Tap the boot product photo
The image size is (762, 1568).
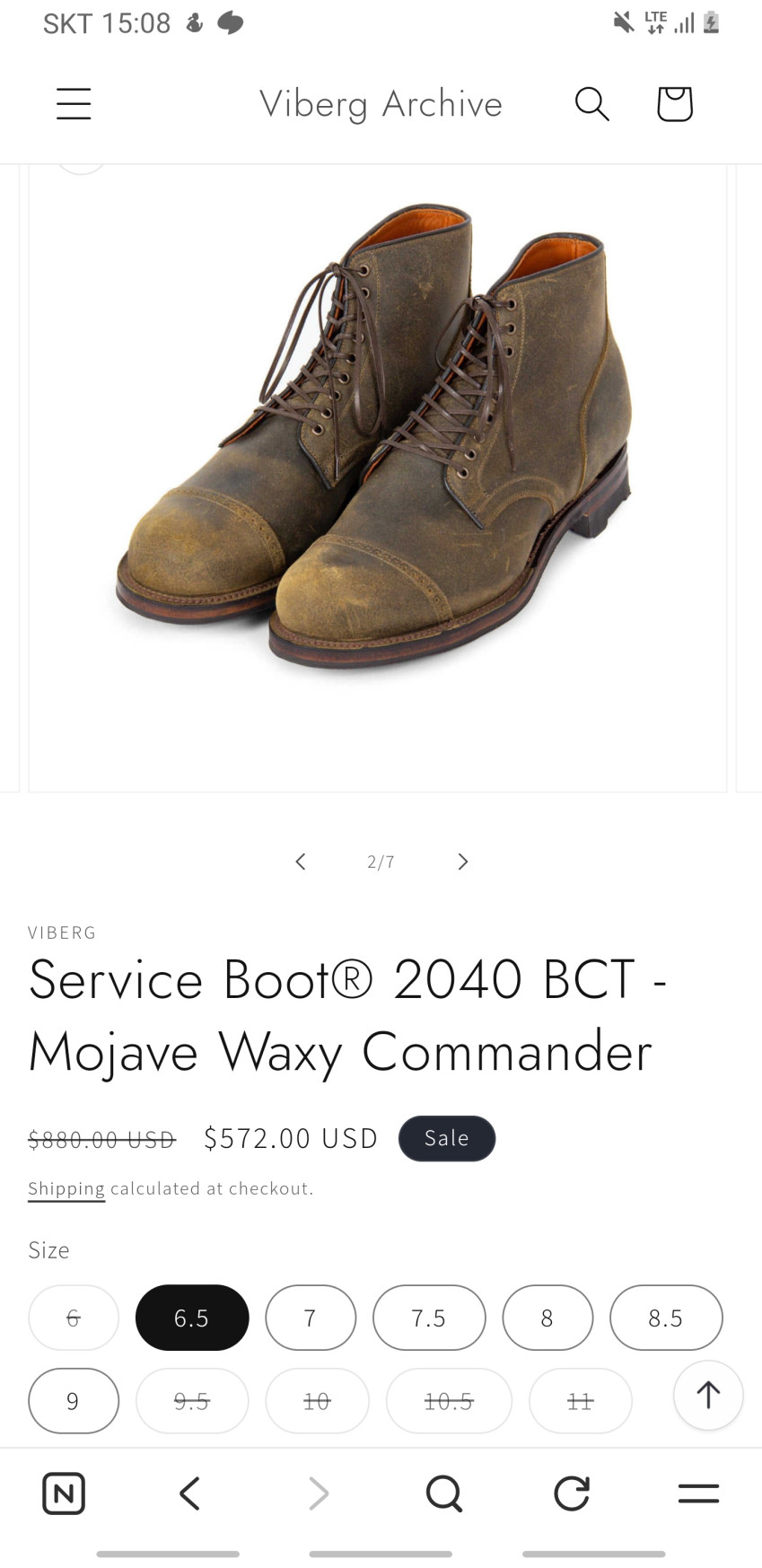378,440
